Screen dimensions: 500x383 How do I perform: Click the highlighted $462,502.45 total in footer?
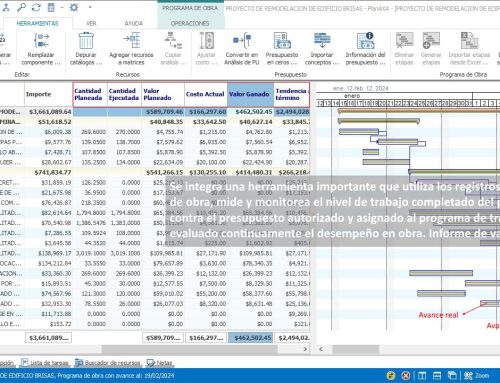[x=250, y=338]
